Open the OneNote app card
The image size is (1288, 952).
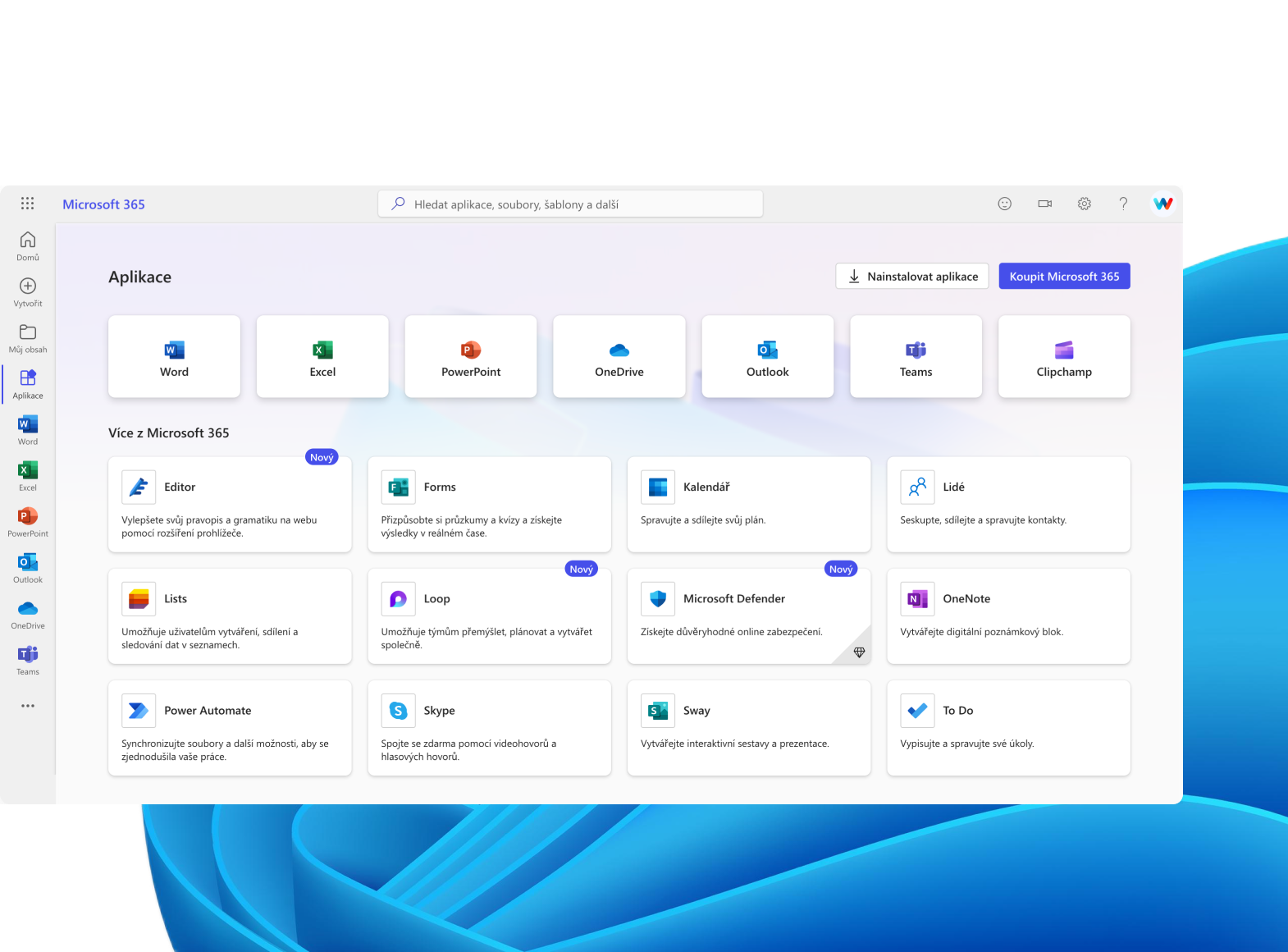[1008, 616]
